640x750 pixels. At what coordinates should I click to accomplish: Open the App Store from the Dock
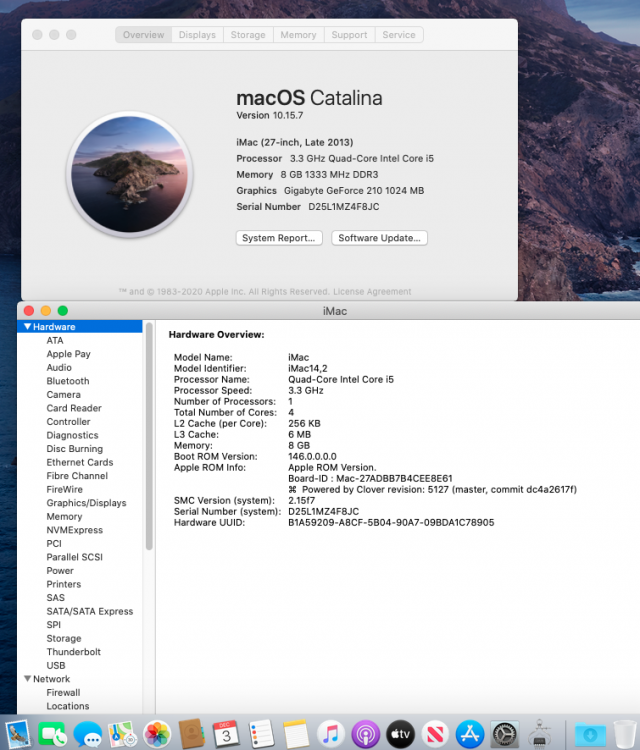coord(470,734)
